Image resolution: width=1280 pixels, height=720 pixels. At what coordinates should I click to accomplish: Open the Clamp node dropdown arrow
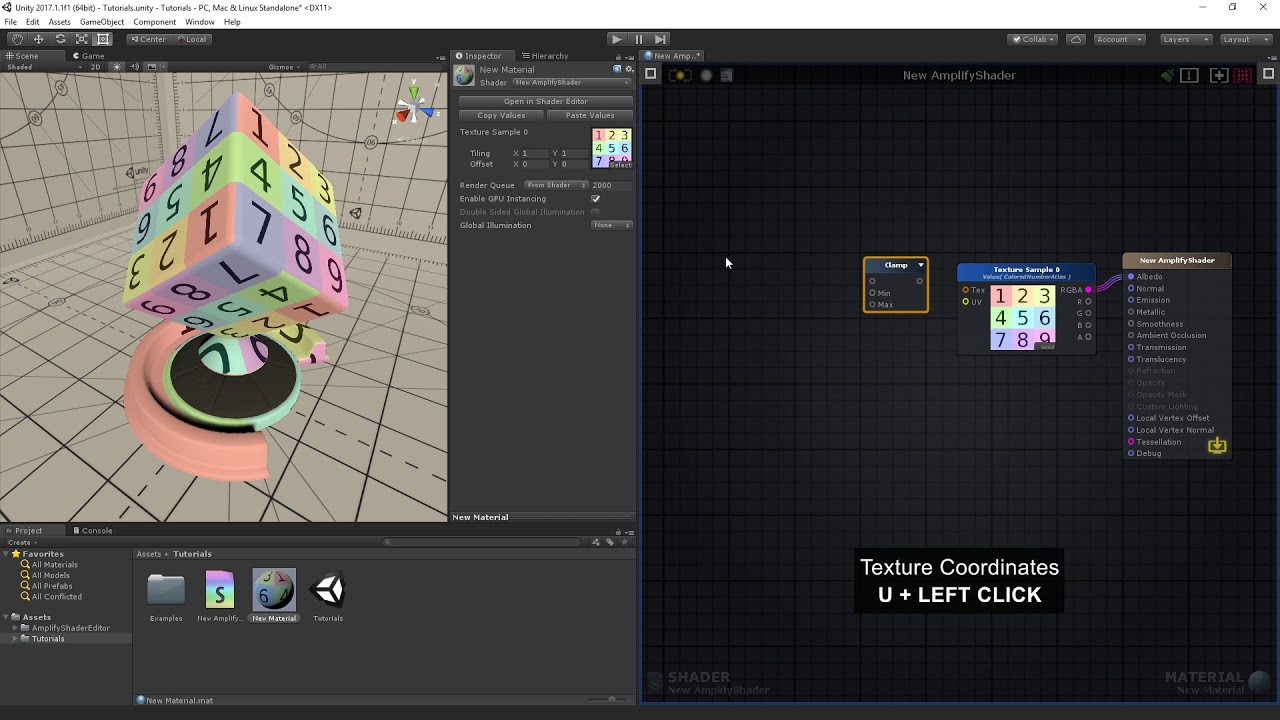pos(921,265)
